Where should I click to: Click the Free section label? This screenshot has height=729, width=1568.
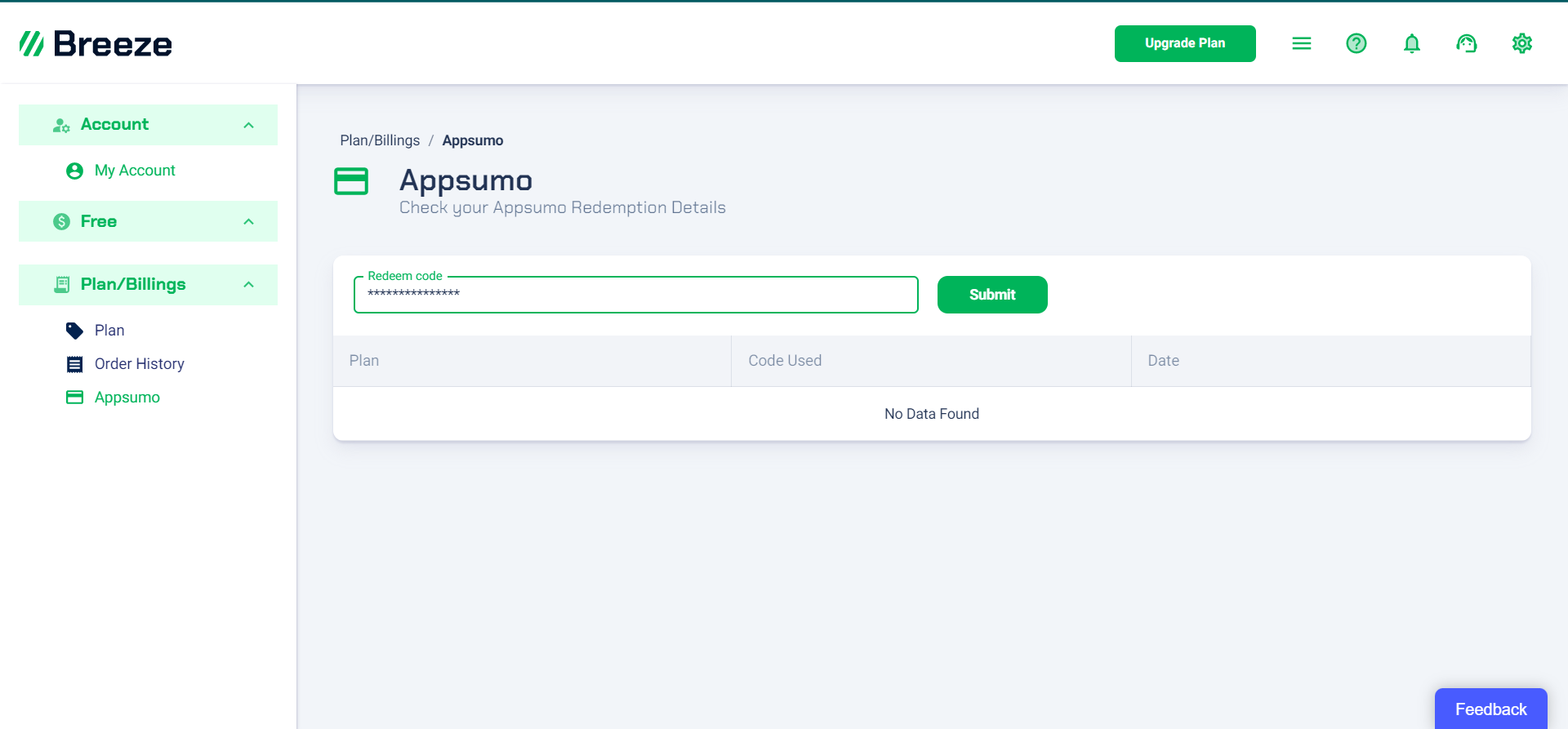[99, 221]
